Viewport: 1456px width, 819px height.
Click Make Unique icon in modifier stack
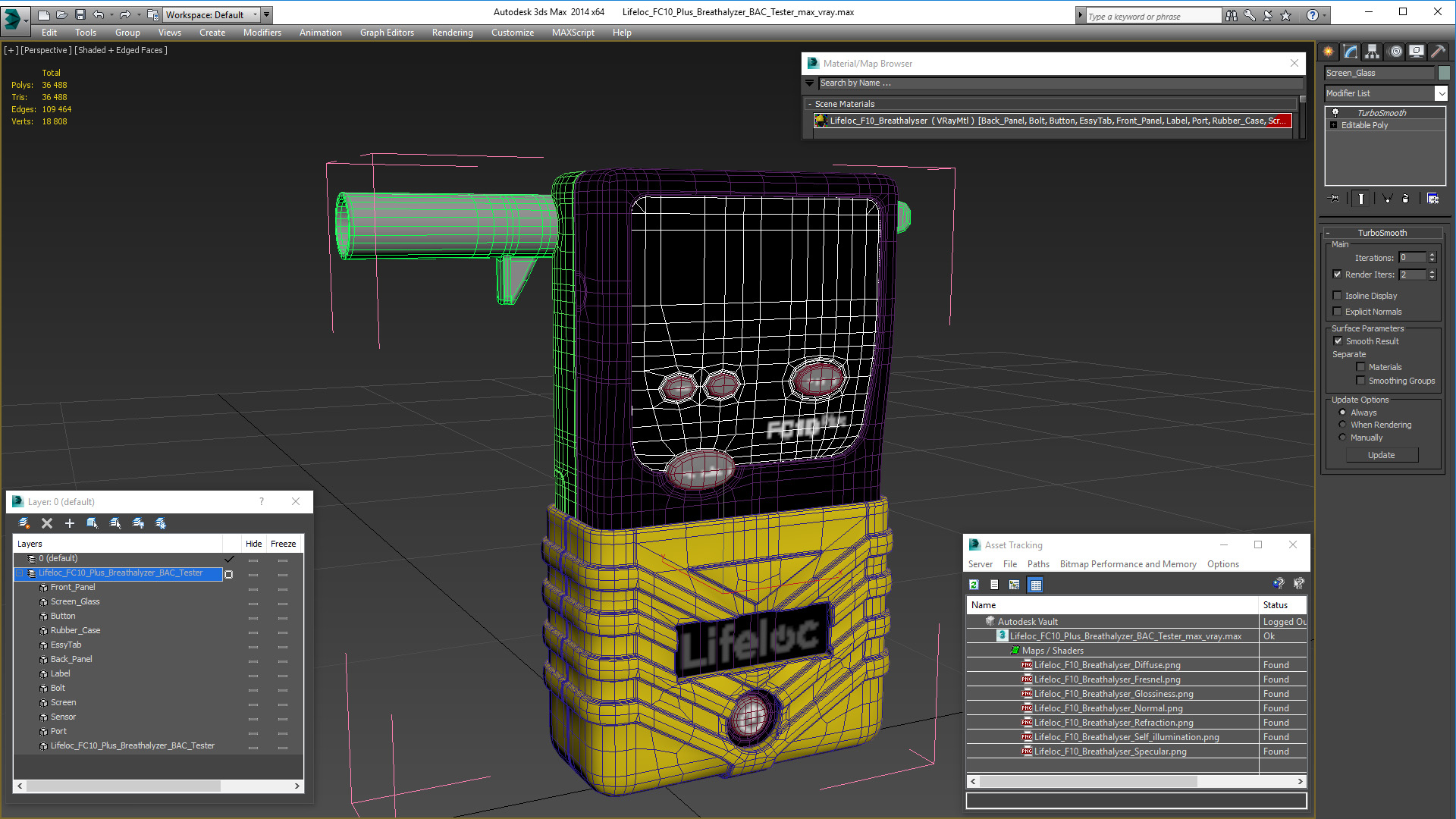[x=1387, y=199]
